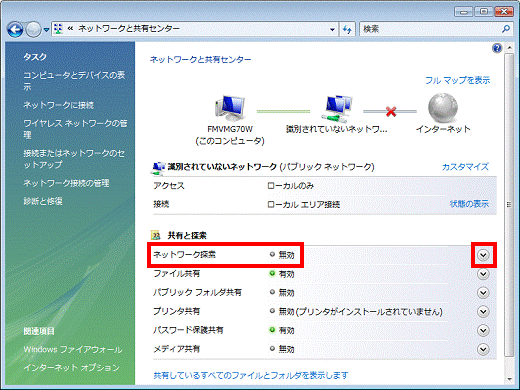Click the ローカルのみ access value
Image resolution: width=520 pixels, height=390 pixels.
290,186
